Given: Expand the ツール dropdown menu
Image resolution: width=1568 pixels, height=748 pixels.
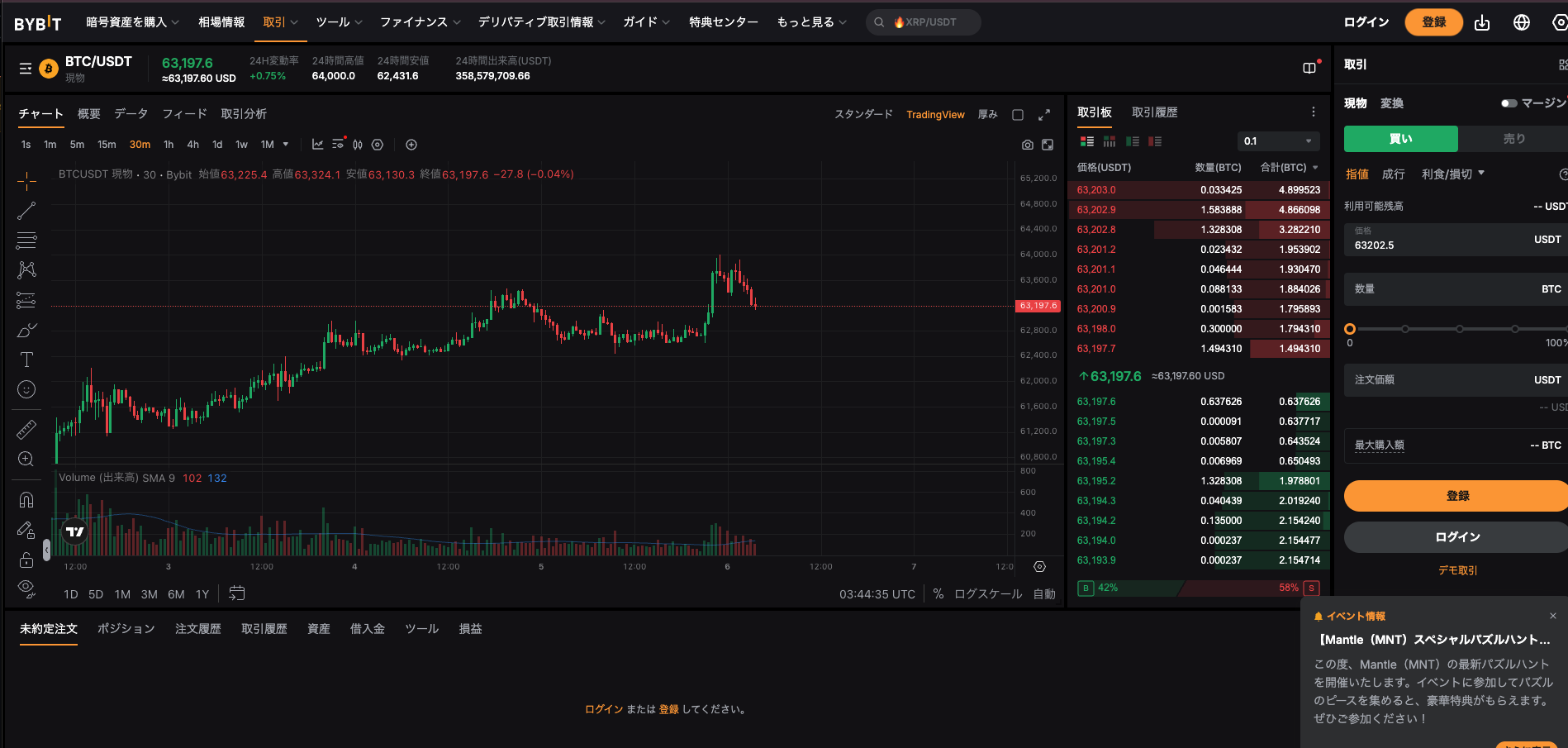Looking at the screenshot, I should click(339, 22).
